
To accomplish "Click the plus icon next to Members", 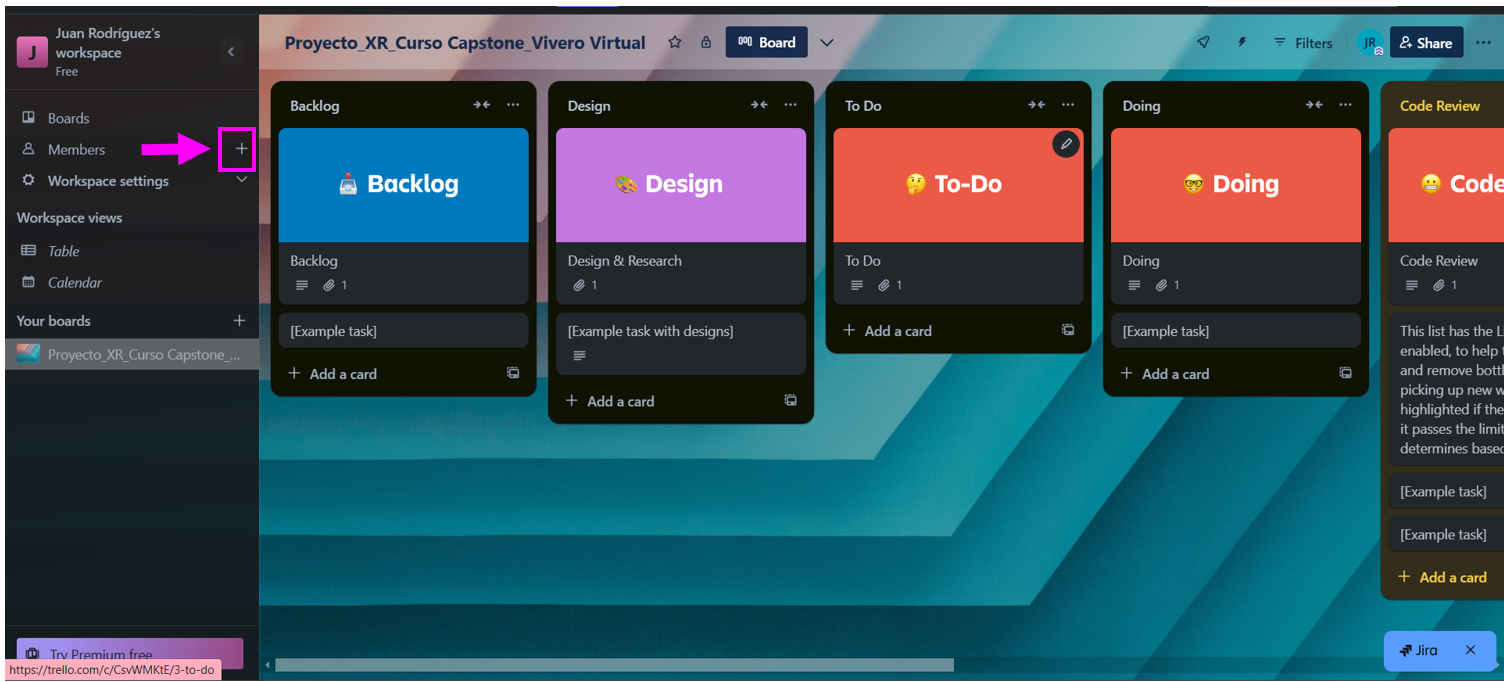I will tap(238, 149).
